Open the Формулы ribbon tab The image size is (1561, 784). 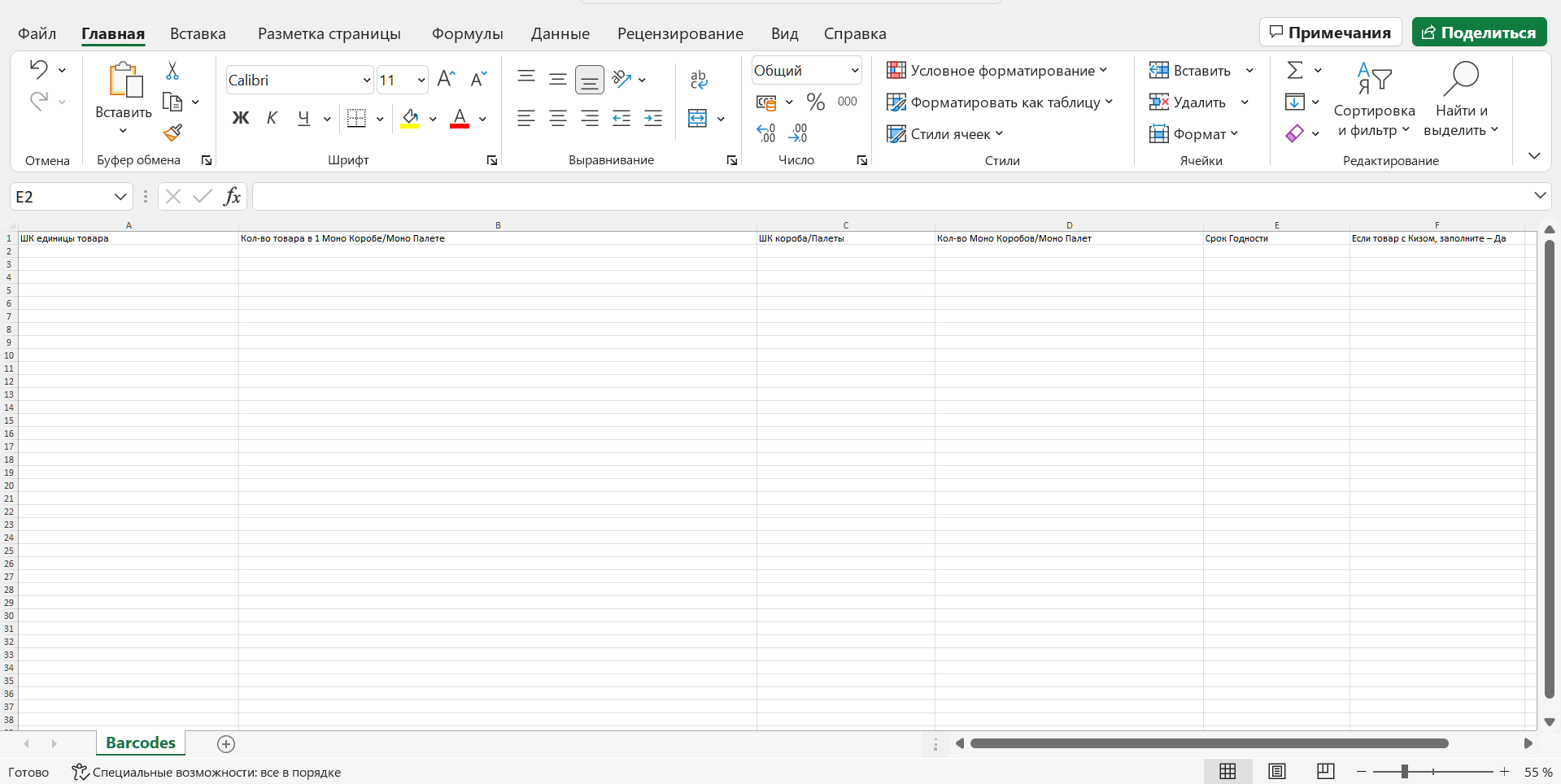coord(467,33)
